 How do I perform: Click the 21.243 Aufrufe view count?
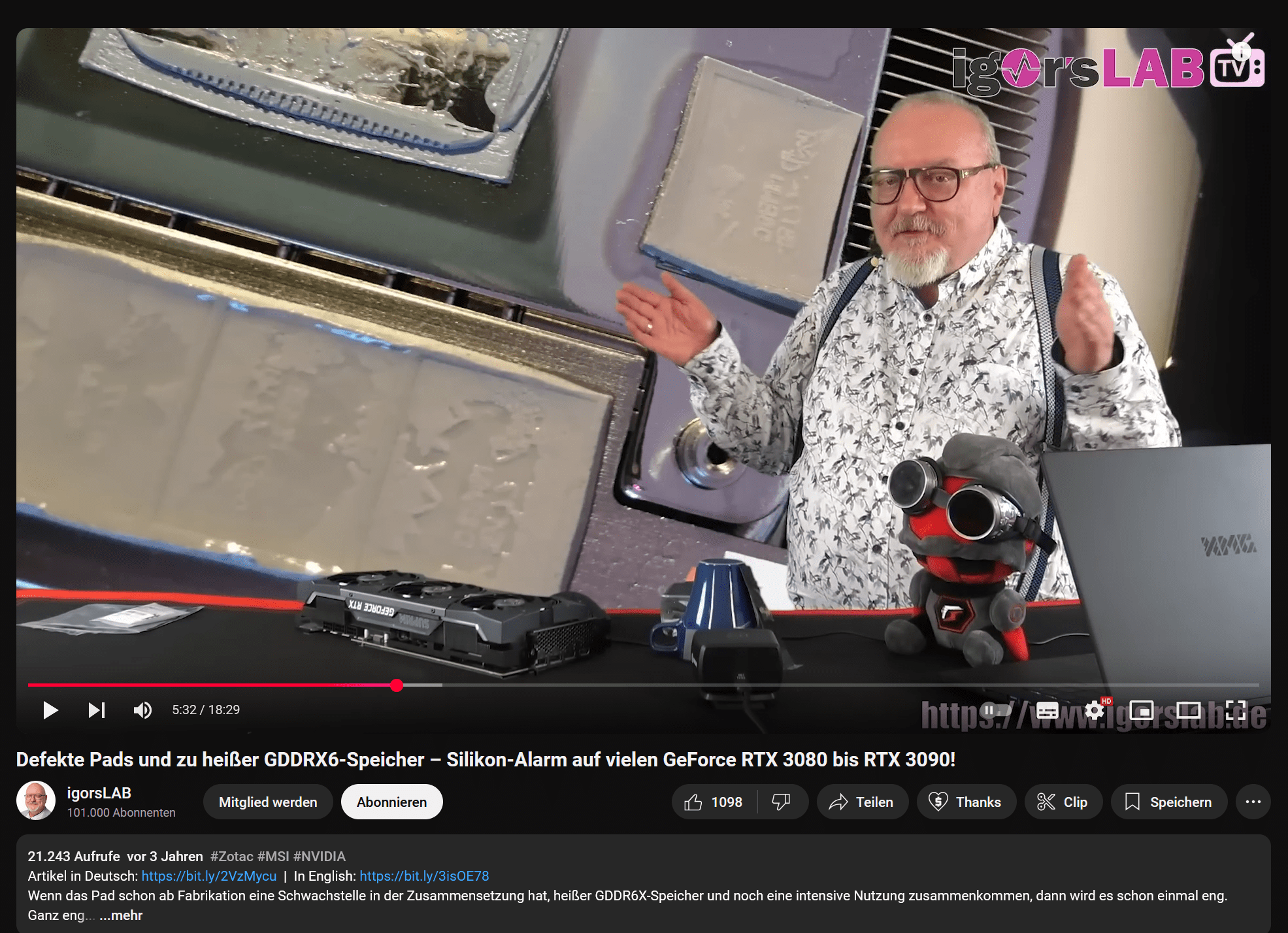pyautogui.click(x=74, y=856)
